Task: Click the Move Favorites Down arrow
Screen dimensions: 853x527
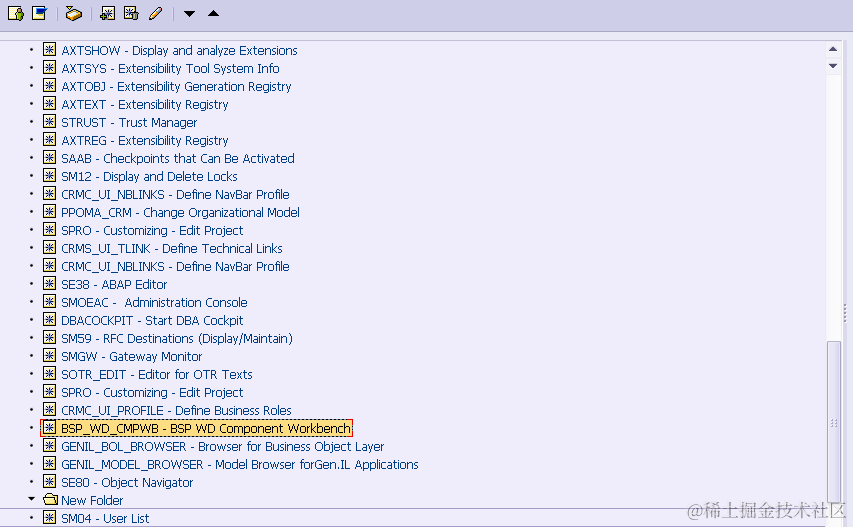Action: point(189,14)
